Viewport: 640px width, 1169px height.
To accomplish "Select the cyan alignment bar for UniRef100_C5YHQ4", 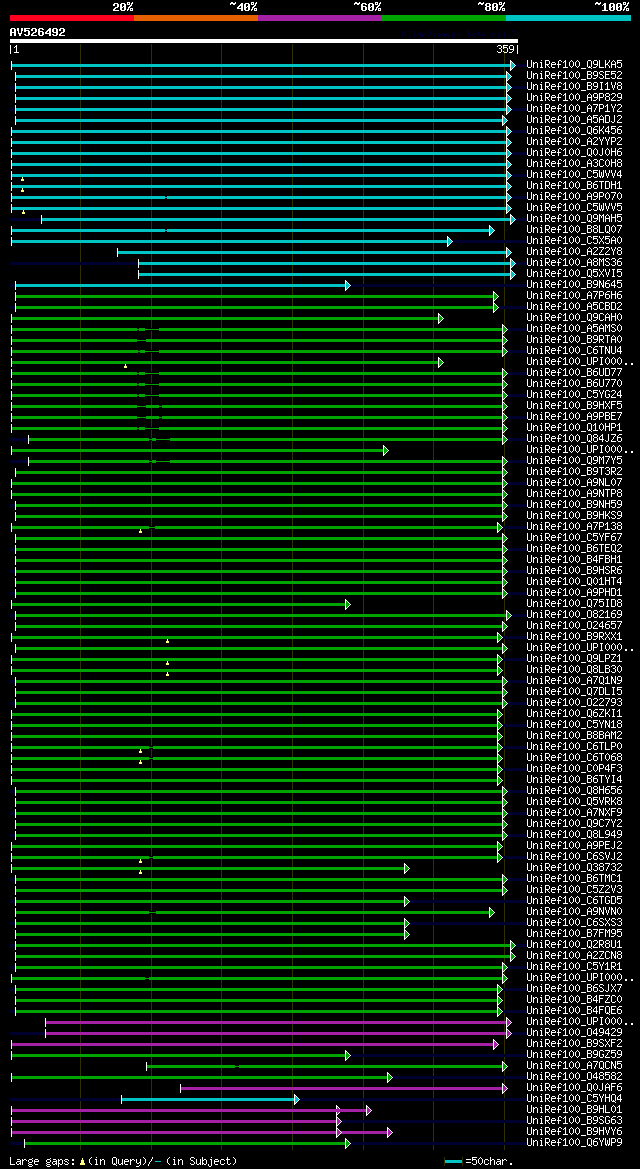I will 210,1099.
